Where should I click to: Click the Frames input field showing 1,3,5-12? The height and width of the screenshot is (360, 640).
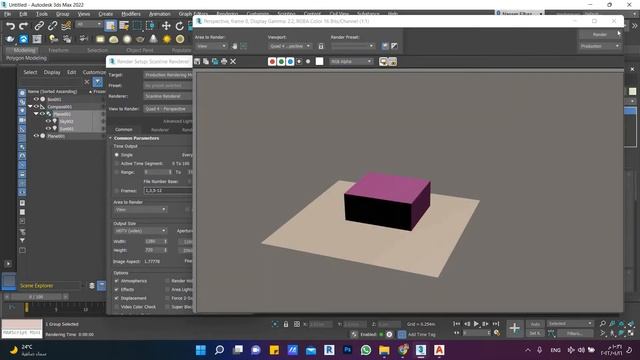click(168, 191)
